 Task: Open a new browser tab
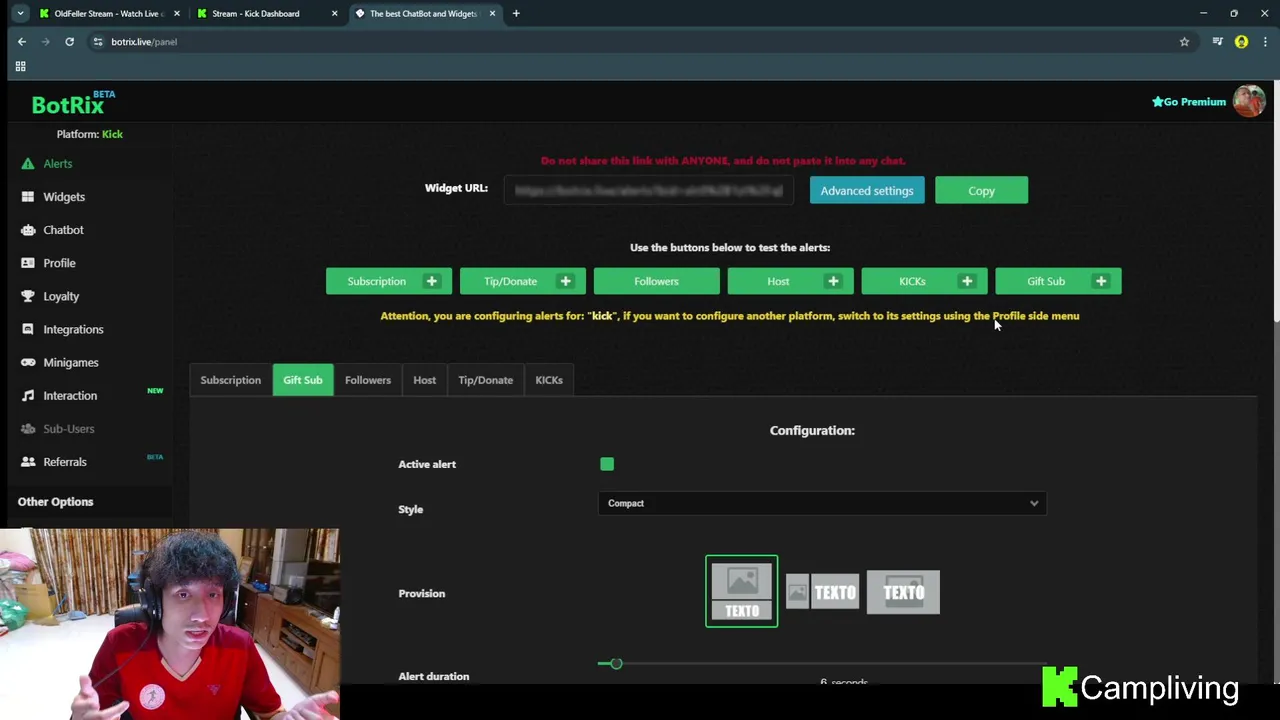point(516,13)
